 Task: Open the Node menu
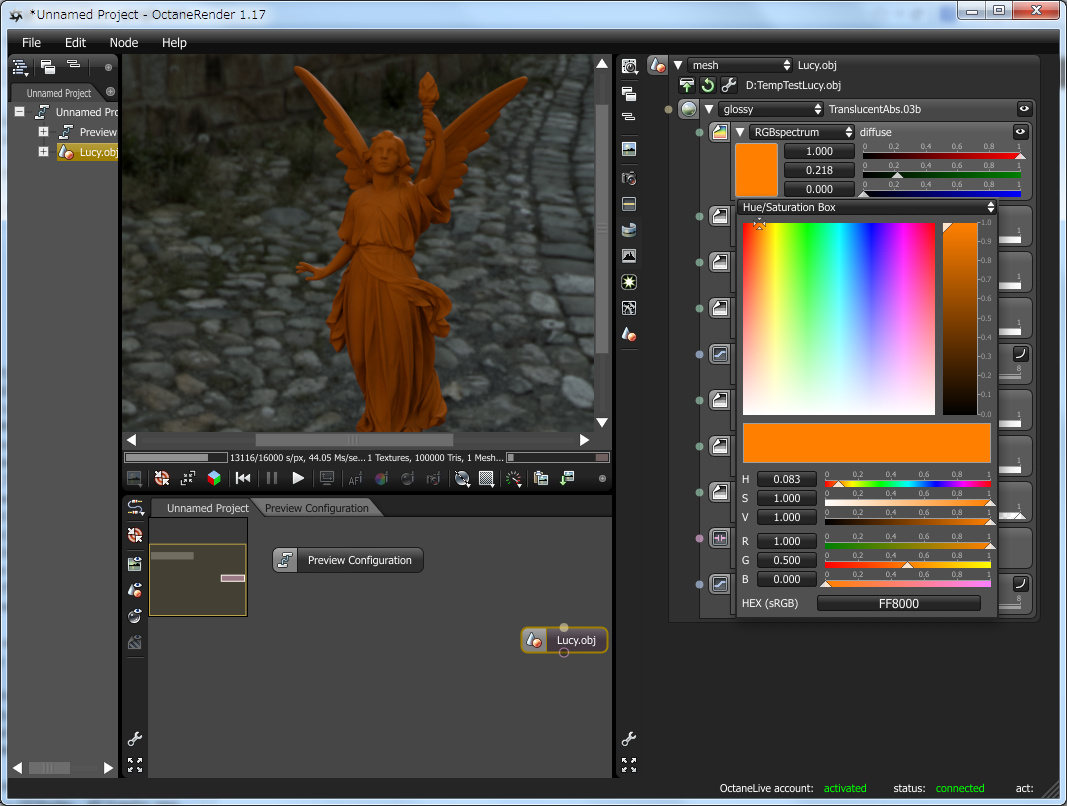[124, 42]
